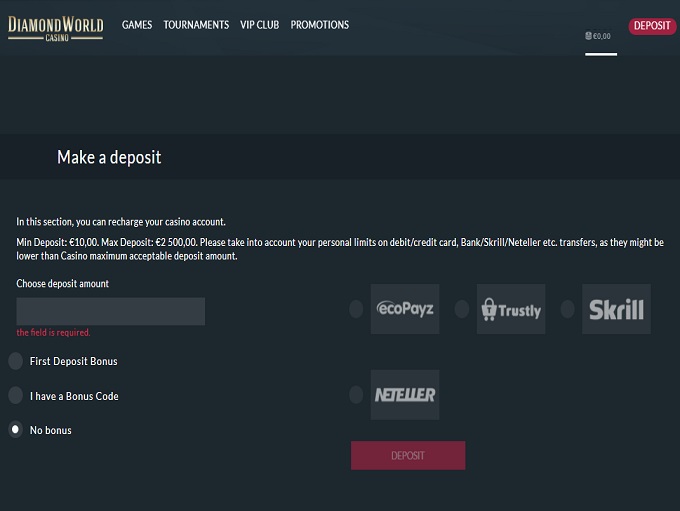Select the Skrill radio button
The image size is (680, 511).
click(568, 309)
